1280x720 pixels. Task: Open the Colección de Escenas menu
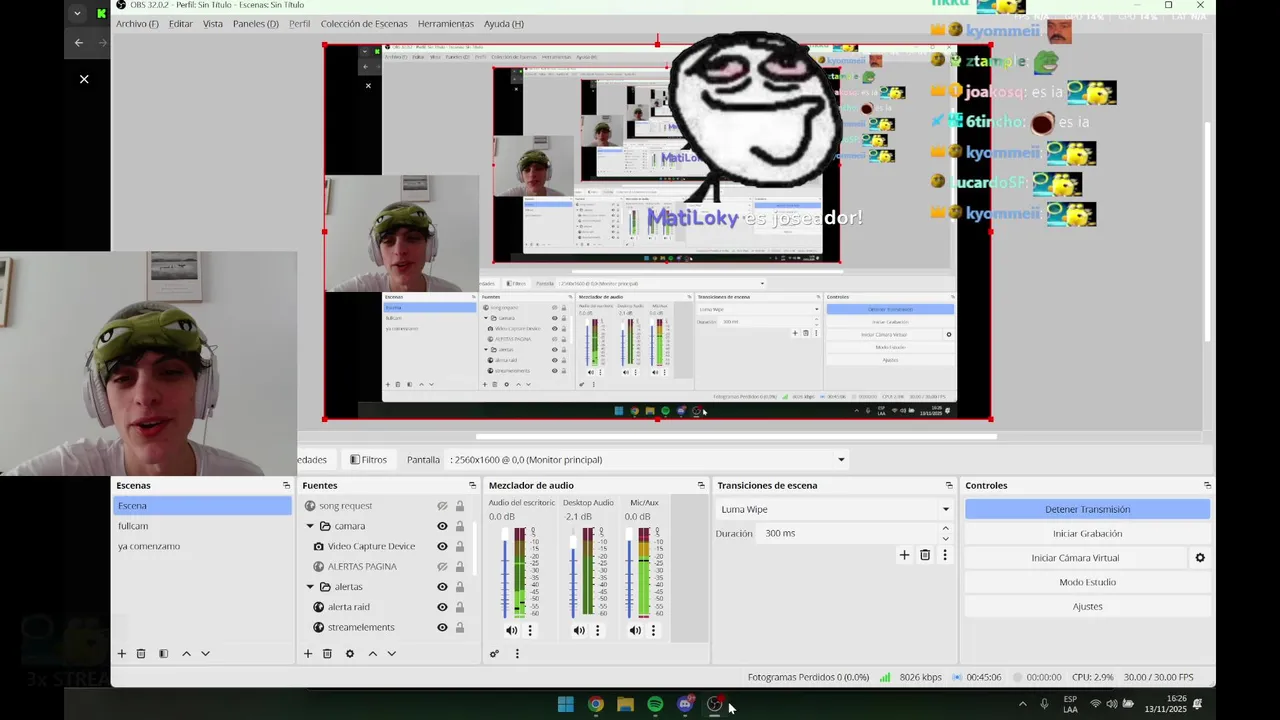(366, 24)
